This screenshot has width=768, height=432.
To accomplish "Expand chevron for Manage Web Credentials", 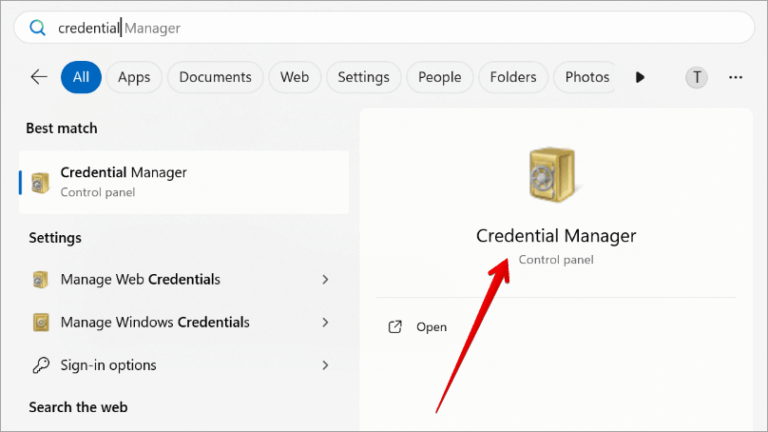I will (x=325, y=279).
